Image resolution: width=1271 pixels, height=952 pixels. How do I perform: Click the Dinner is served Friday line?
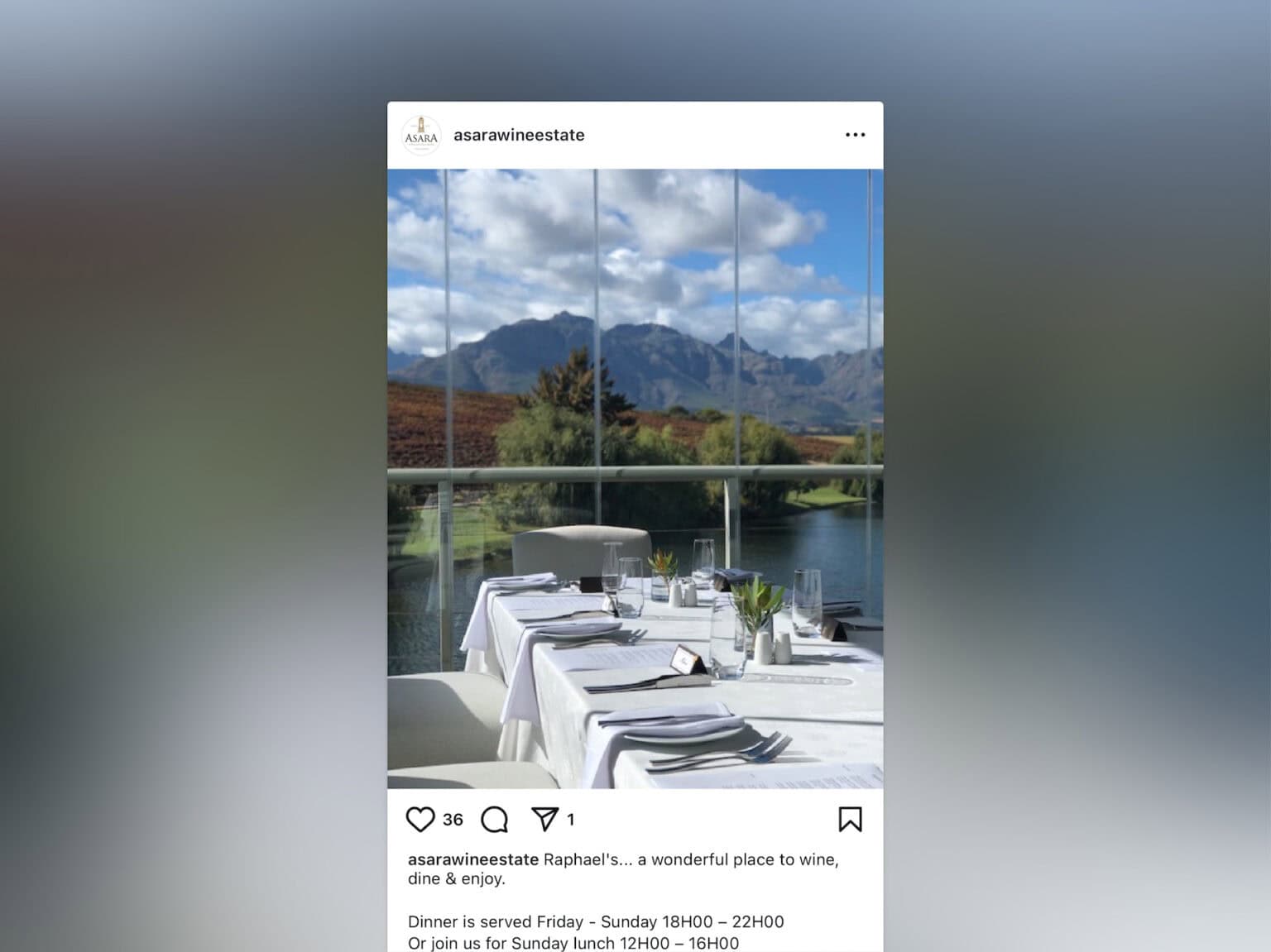tap(596, 921)
